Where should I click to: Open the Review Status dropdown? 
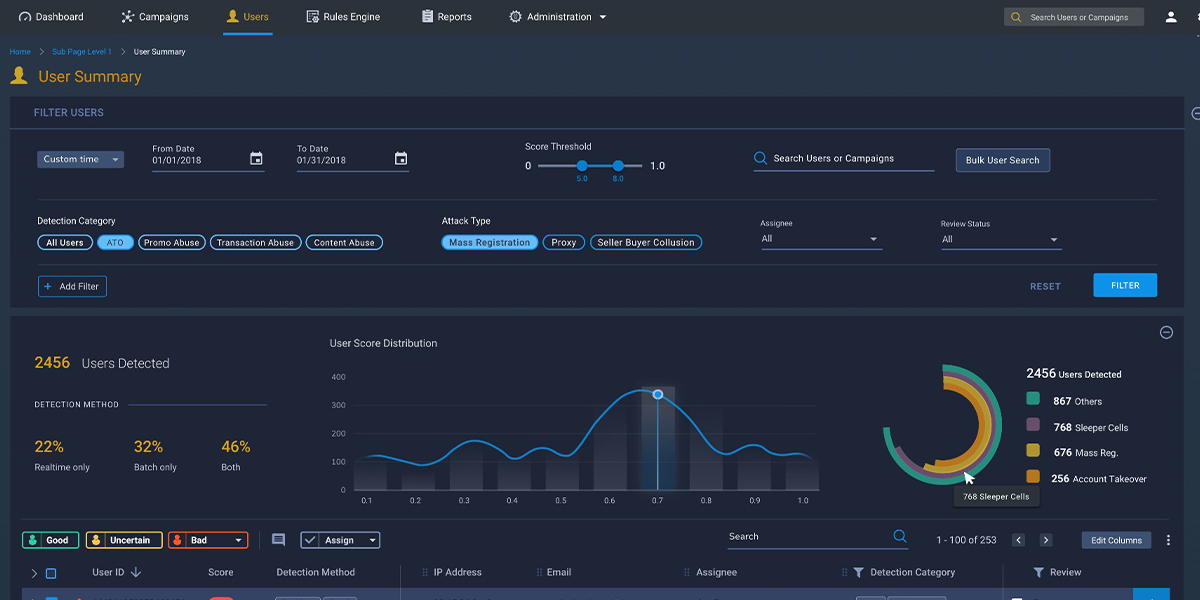coord(1000,240)
